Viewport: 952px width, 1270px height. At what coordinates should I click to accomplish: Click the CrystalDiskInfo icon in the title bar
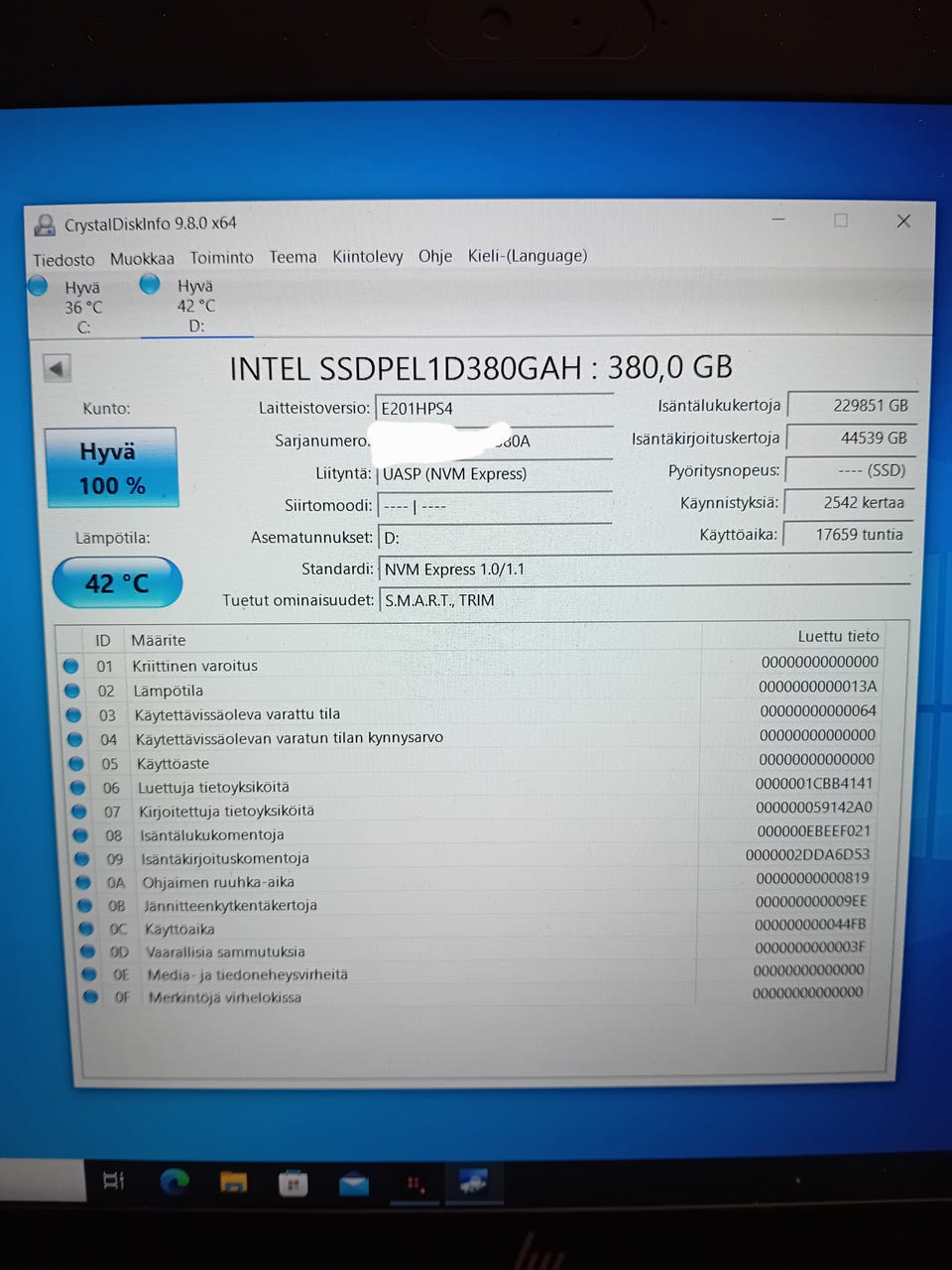coord(45,225)
